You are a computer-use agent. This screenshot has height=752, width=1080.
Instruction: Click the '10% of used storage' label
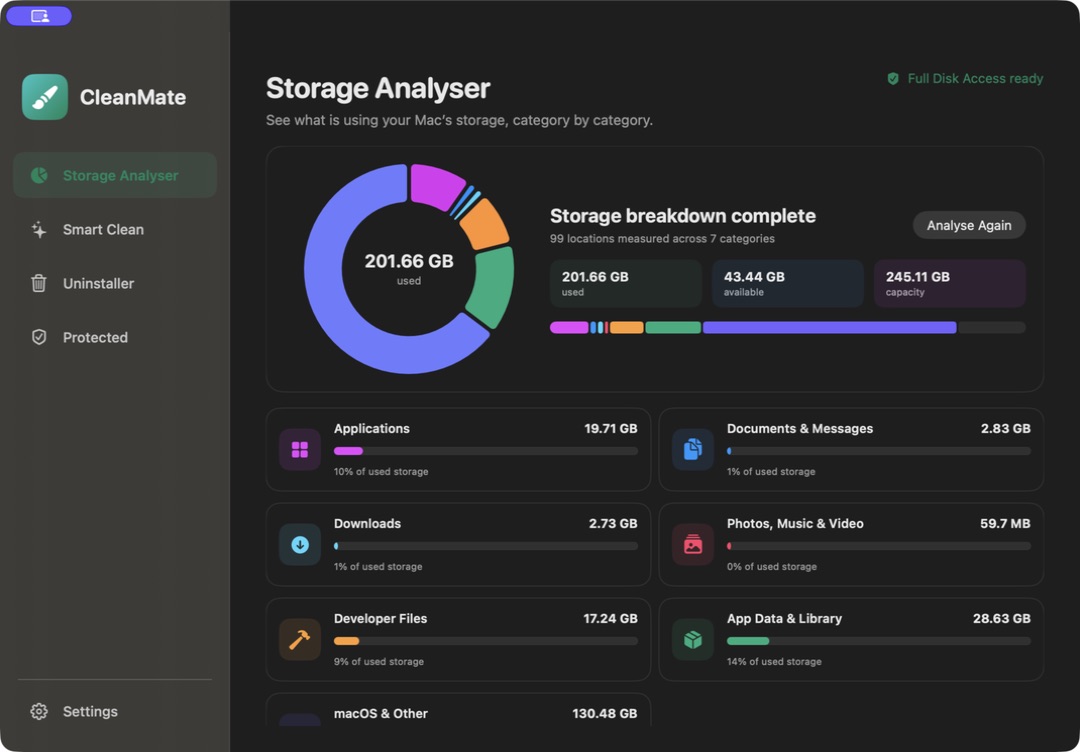(x=381, y=472)
